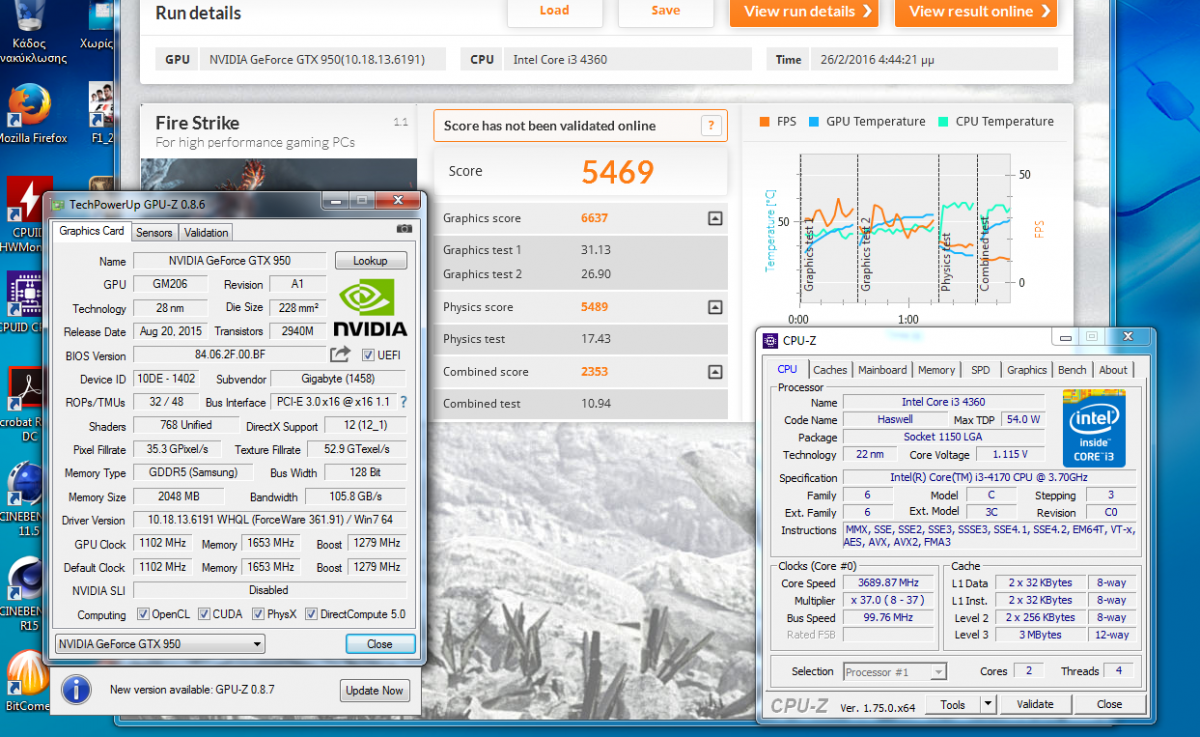This screenshot has width=1200, height=737.
Task: Click the GPU-Z title bar application icon
Action: pyautogui.click(x=58, y=204)
